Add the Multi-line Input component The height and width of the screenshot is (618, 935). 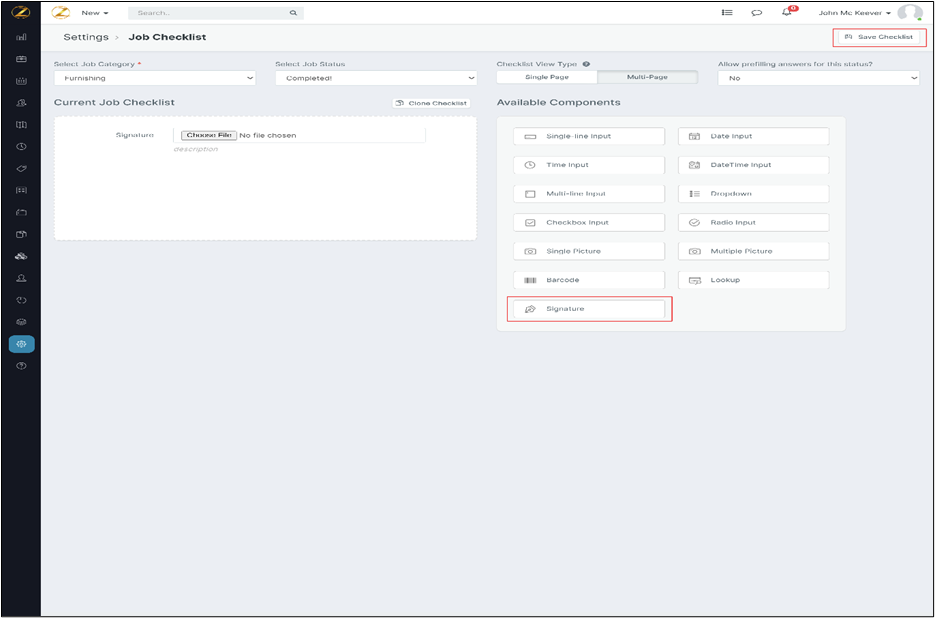click(x=589, y=194)
